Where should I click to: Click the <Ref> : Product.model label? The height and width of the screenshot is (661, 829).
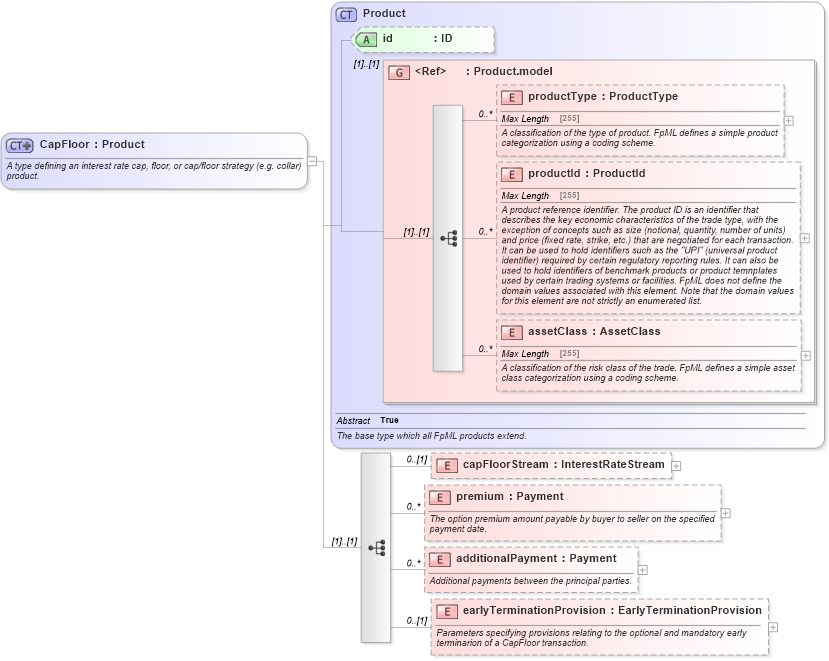pyautogui.click(x=484, y=71)
